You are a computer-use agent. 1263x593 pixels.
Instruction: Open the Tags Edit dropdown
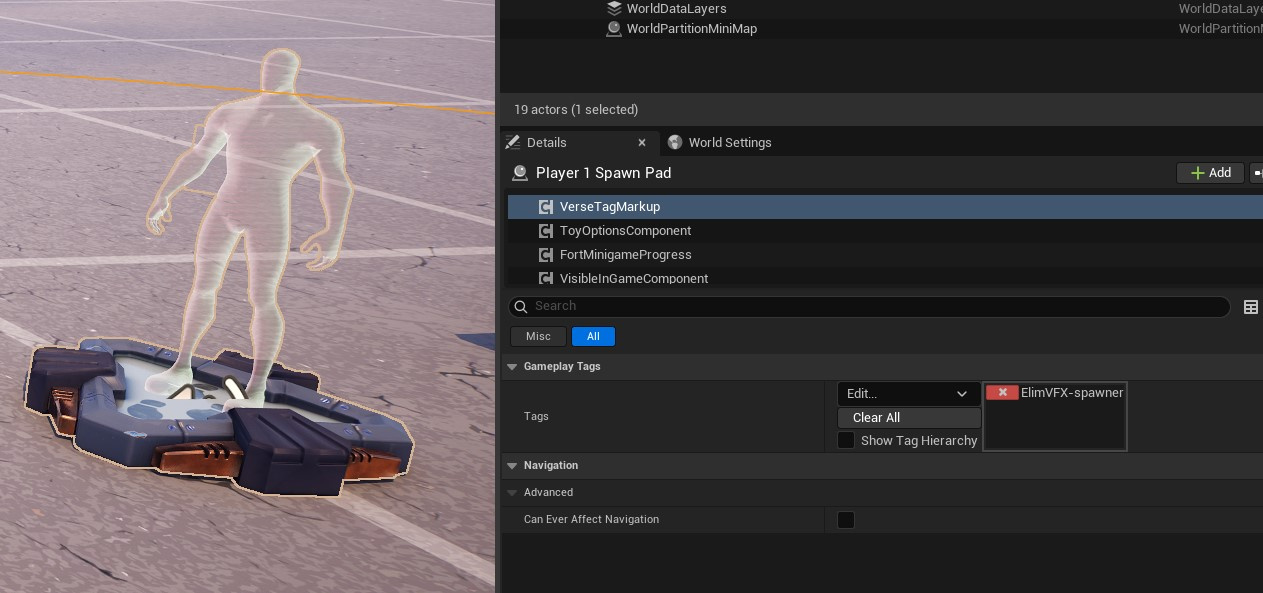(909, 394)
